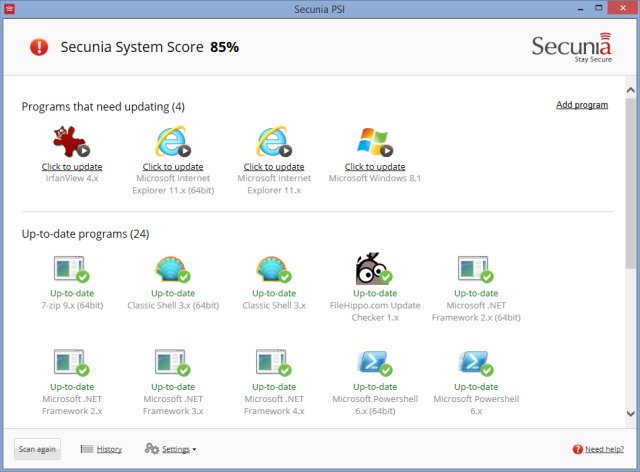Click the Secunia logo in header

pyautogui.click(x=569, y=47)
